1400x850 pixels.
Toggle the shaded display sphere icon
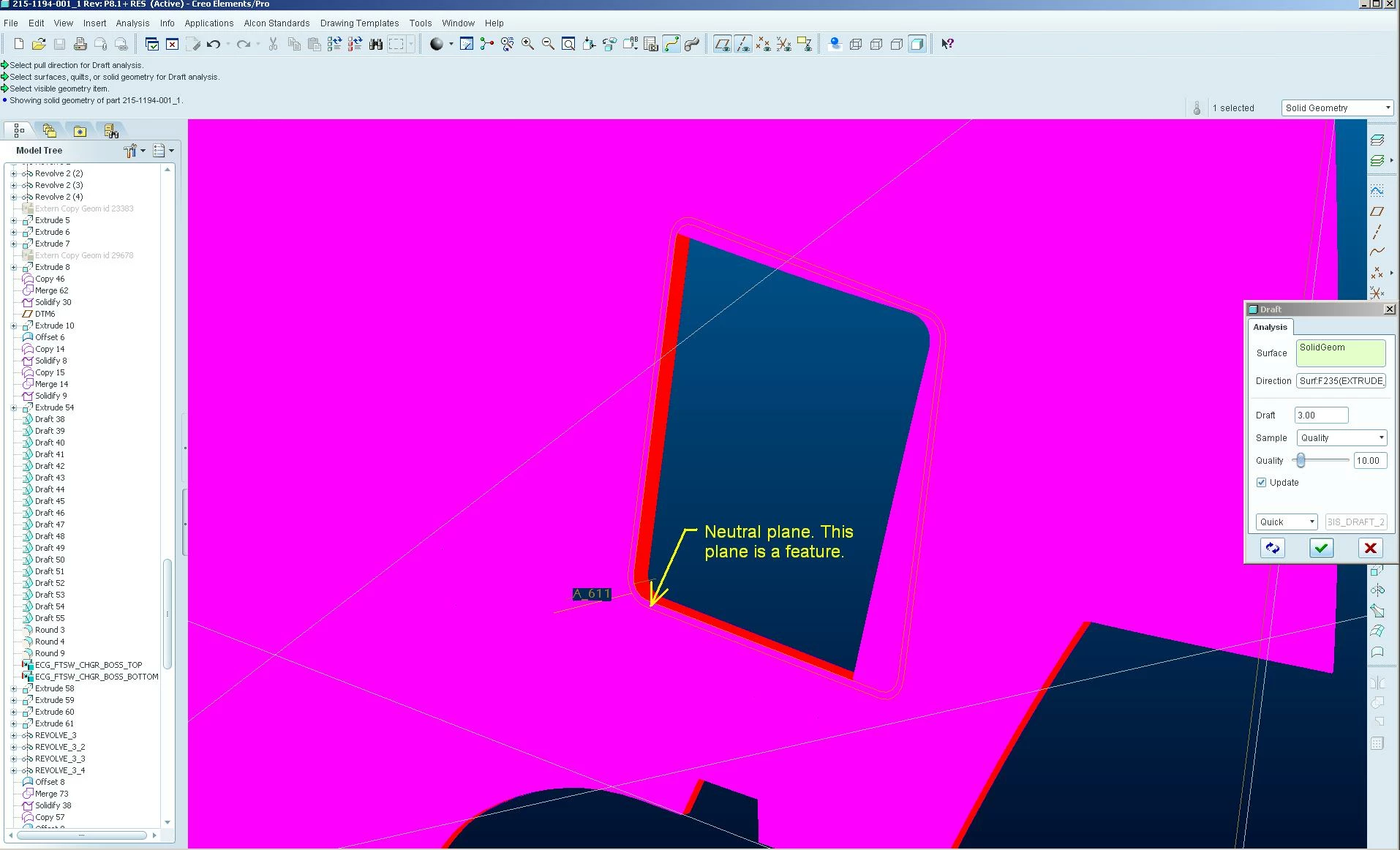click(437, 44)
